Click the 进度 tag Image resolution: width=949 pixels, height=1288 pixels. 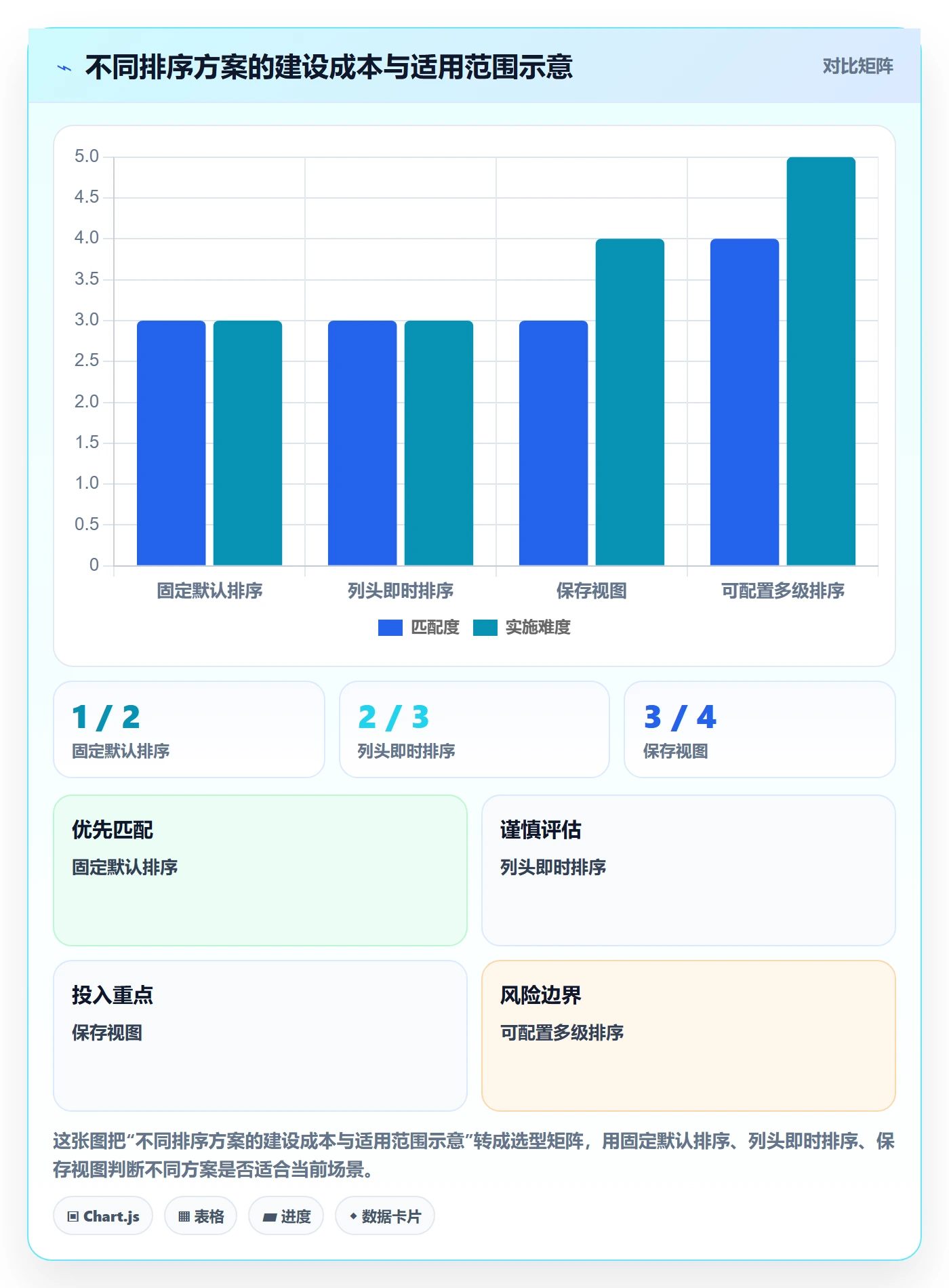point(286,1216)
